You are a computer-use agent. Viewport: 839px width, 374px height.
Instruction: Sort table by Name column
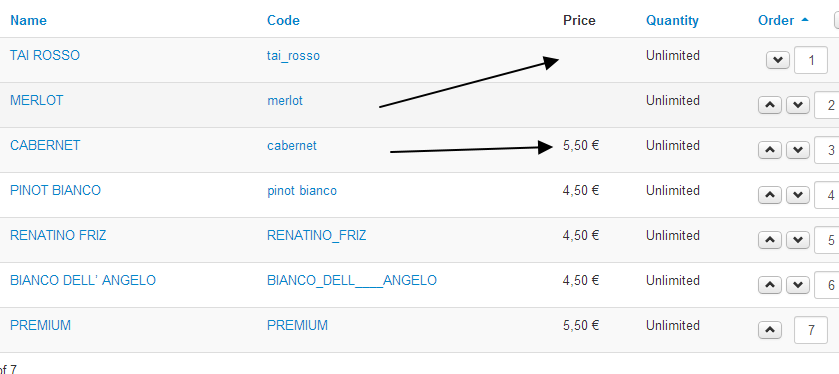(x=28, y=20)
